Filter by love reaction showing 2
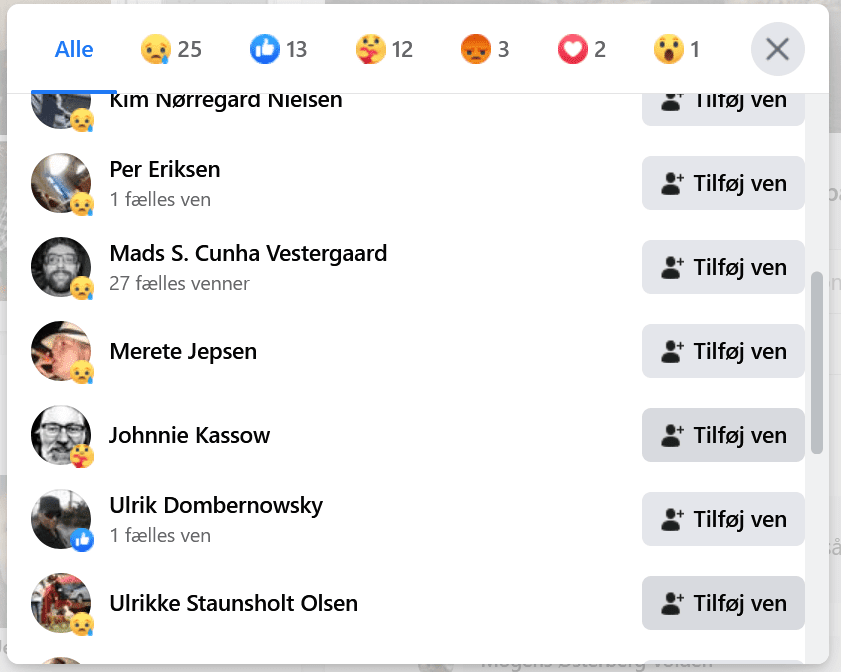 pyautogui.click(x=582, y=49)
